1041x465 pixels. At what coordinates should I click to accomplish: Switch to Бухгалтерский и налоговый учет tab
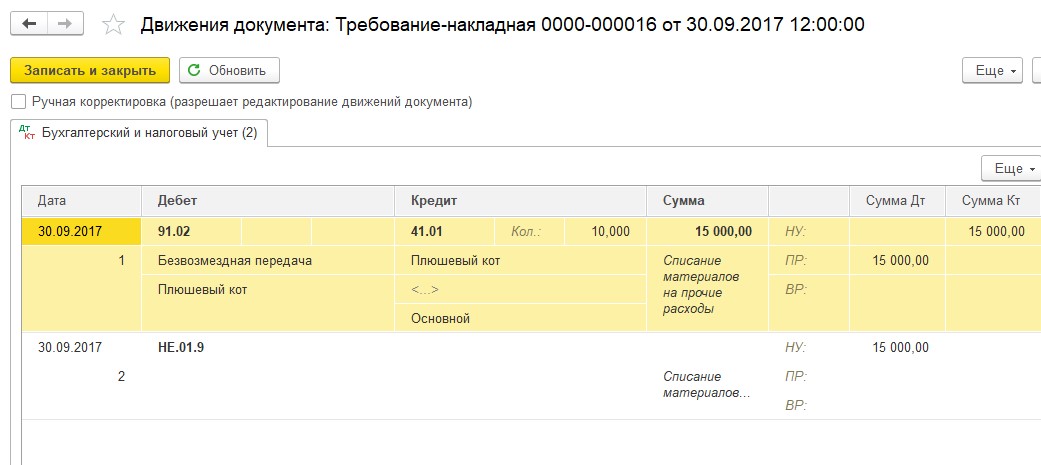[139, 133]
